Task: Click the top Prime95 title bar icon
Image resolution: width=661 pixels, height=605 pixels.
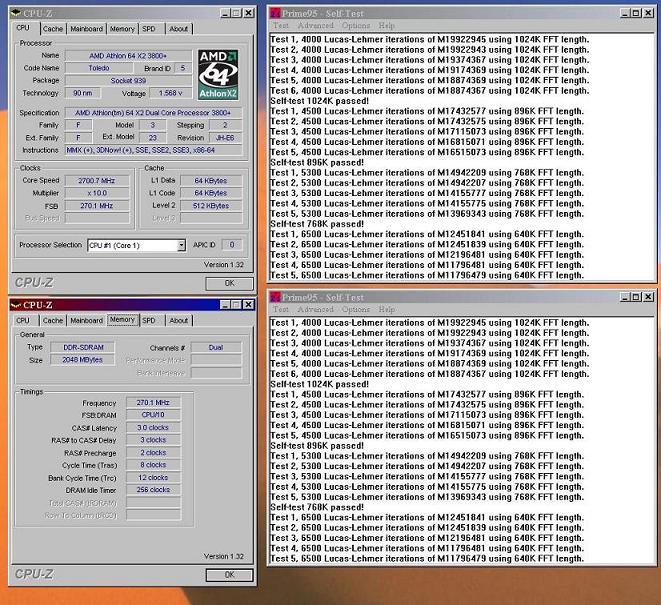Action: tap(275, 13)
